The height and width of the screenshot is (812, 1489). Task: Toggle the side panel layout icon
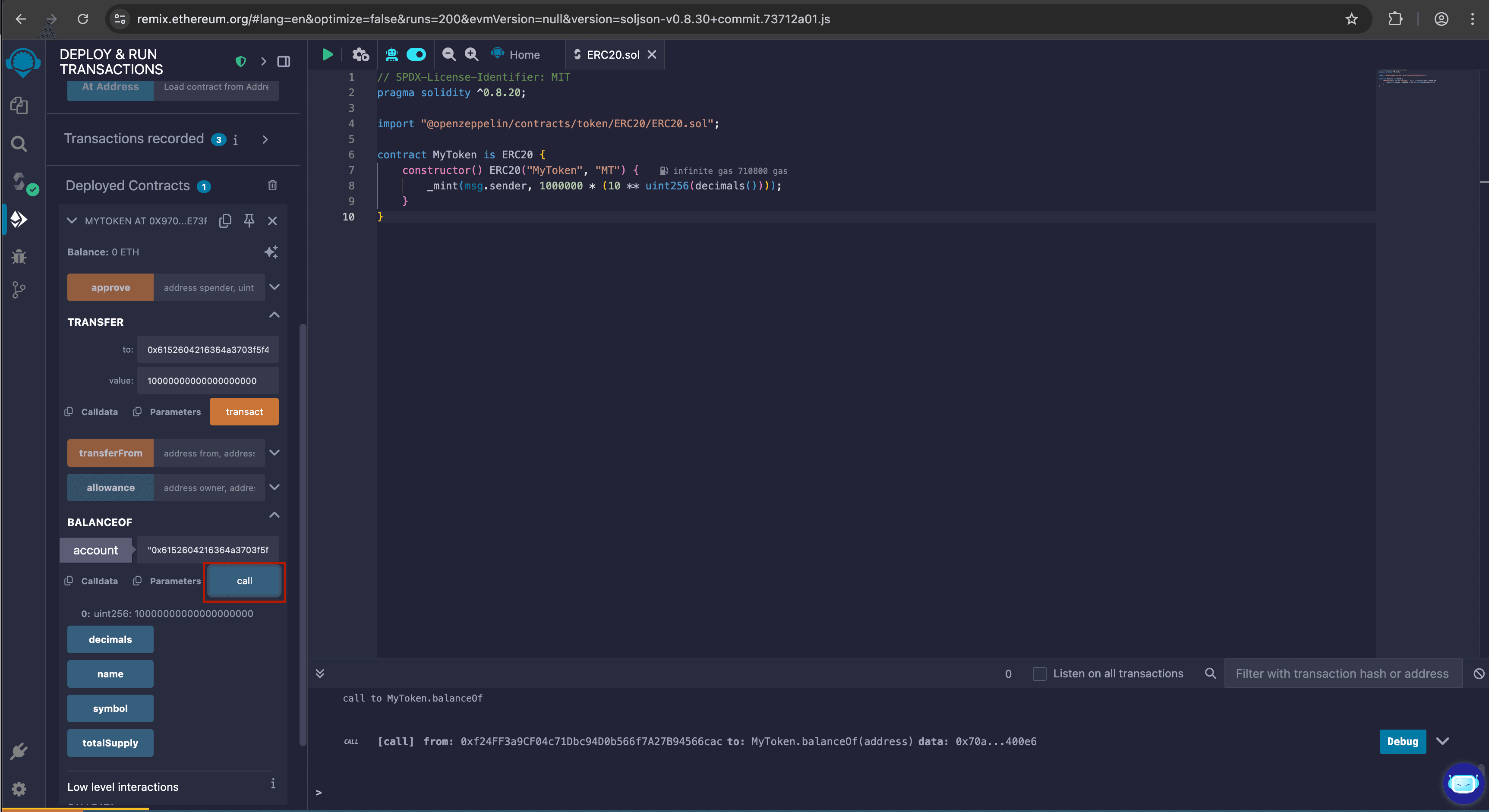[x=283, y=61]
